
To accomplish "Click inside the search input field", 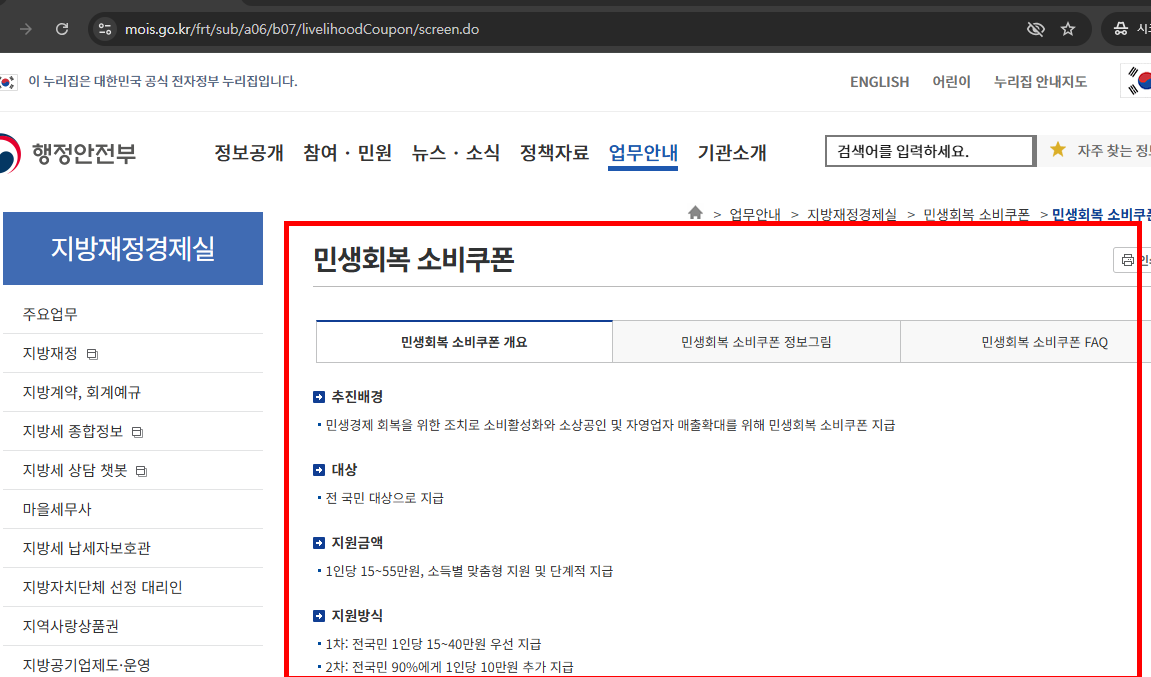I will tap(930, 150).
